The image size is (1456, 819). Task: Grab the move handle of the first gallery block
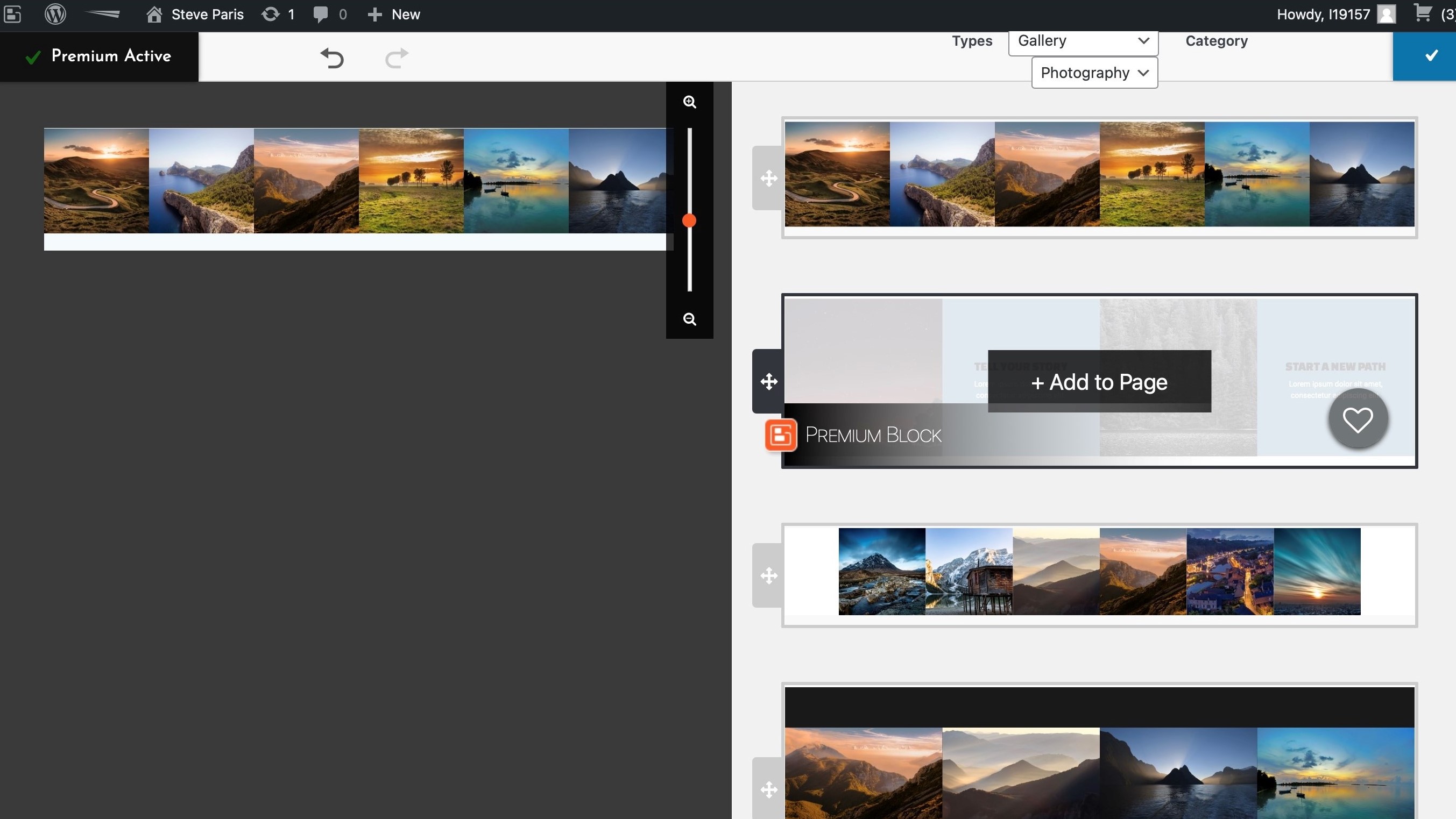coord(768,179)
